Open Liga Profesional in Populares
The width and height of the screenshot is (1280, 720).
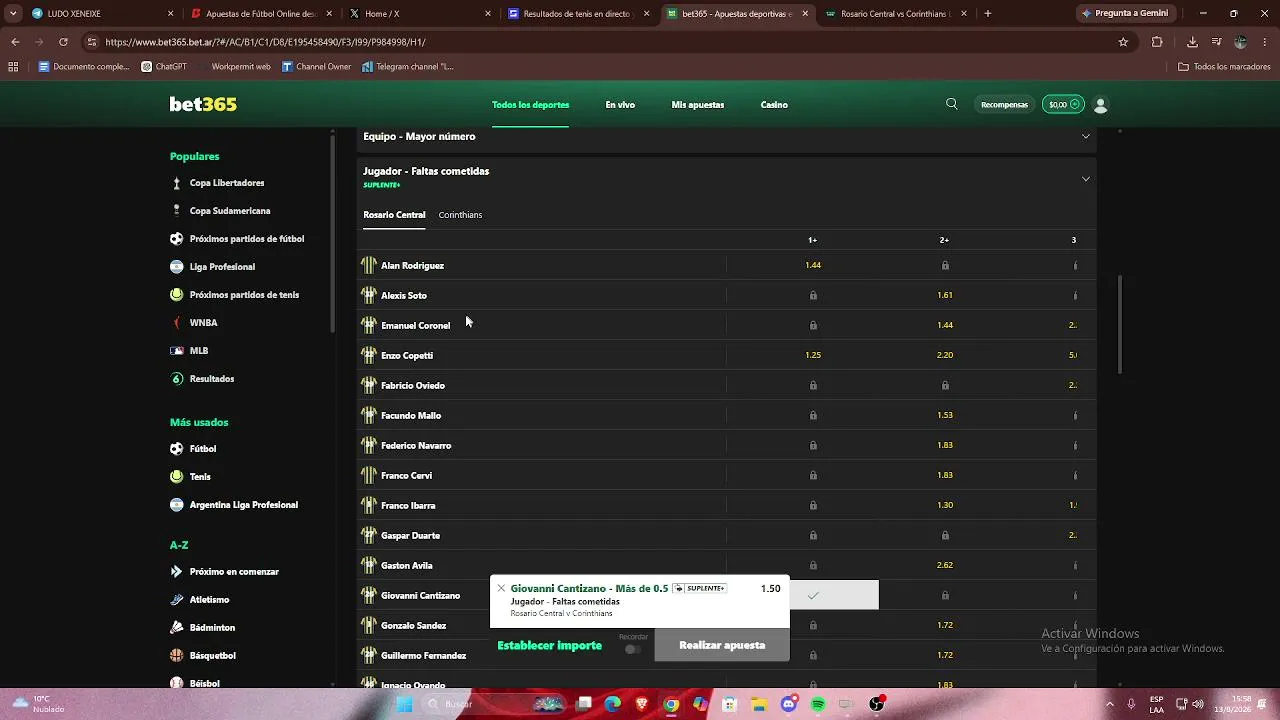tap(222, 267)
